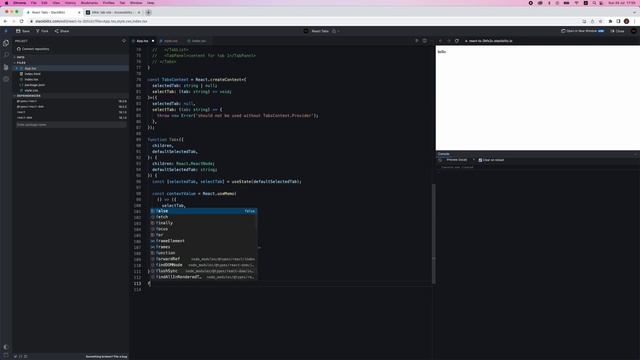Choose the 'for' autocomplete suggestion

(x=203, y=235)
